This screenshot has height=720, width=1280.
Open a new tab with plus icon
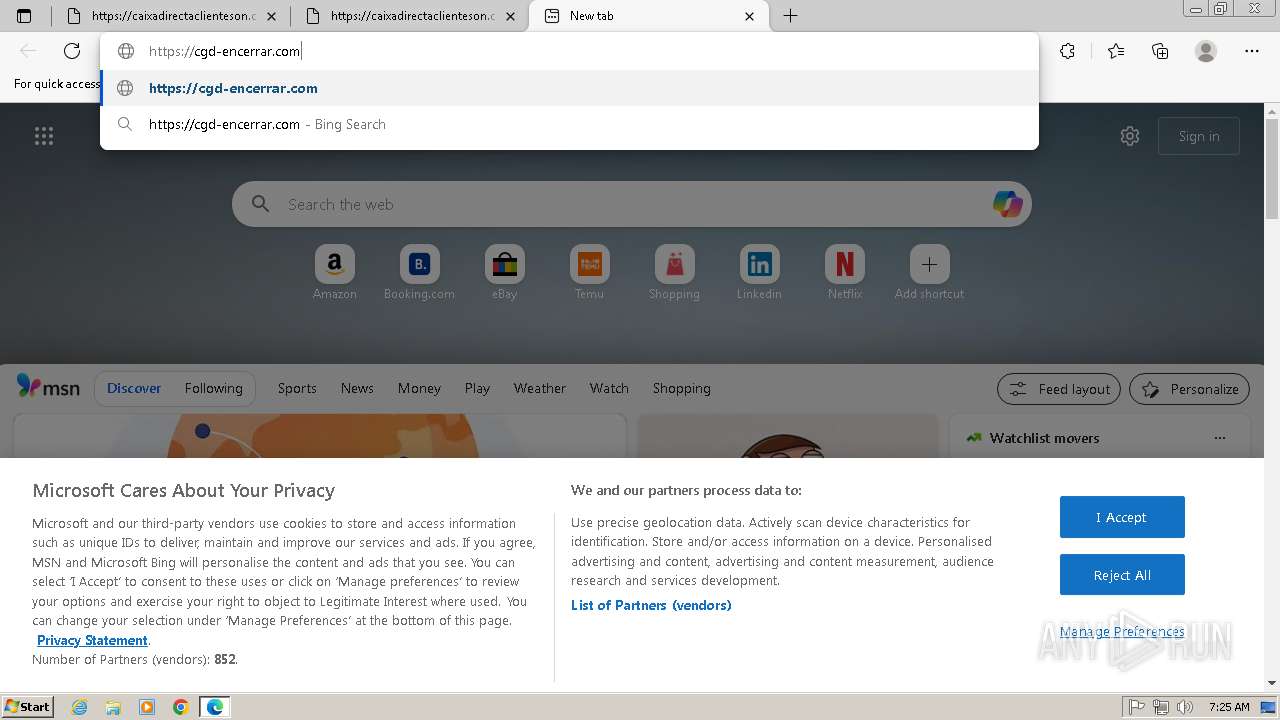point(790,16)
